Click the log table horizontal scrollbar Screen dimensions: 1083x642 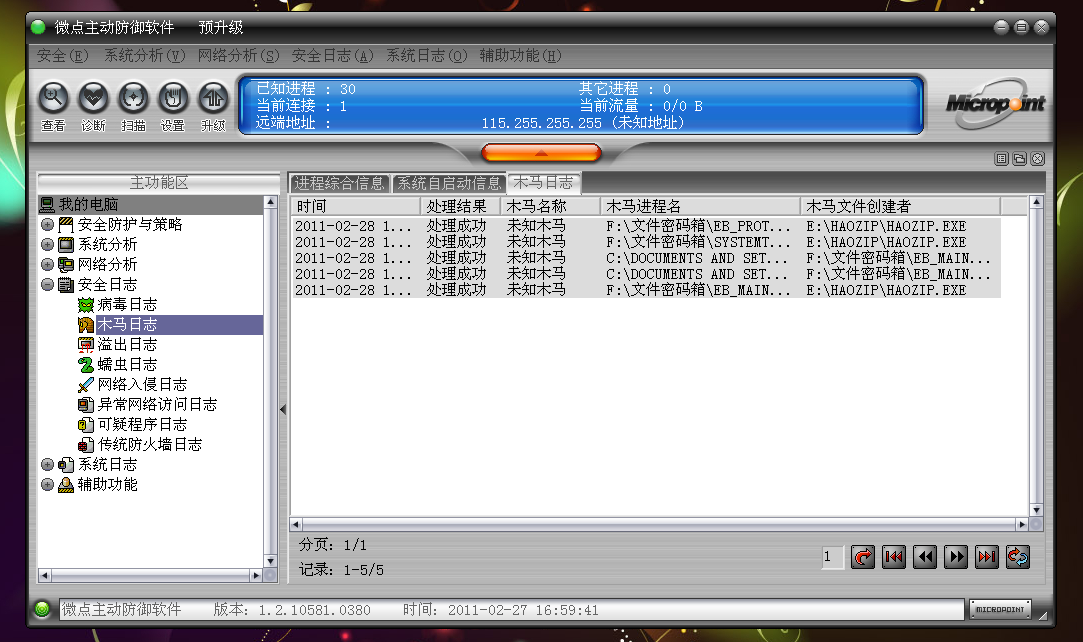[x=659, y=525]
